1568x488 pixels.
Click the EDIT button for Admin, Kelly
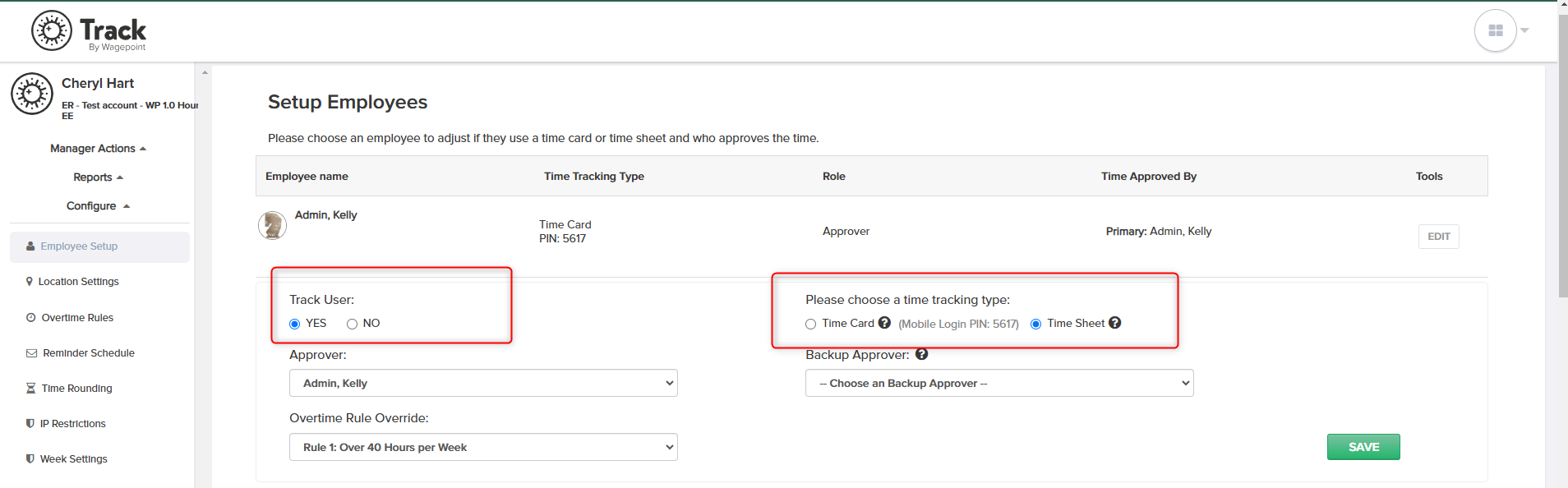(1438, 237)
